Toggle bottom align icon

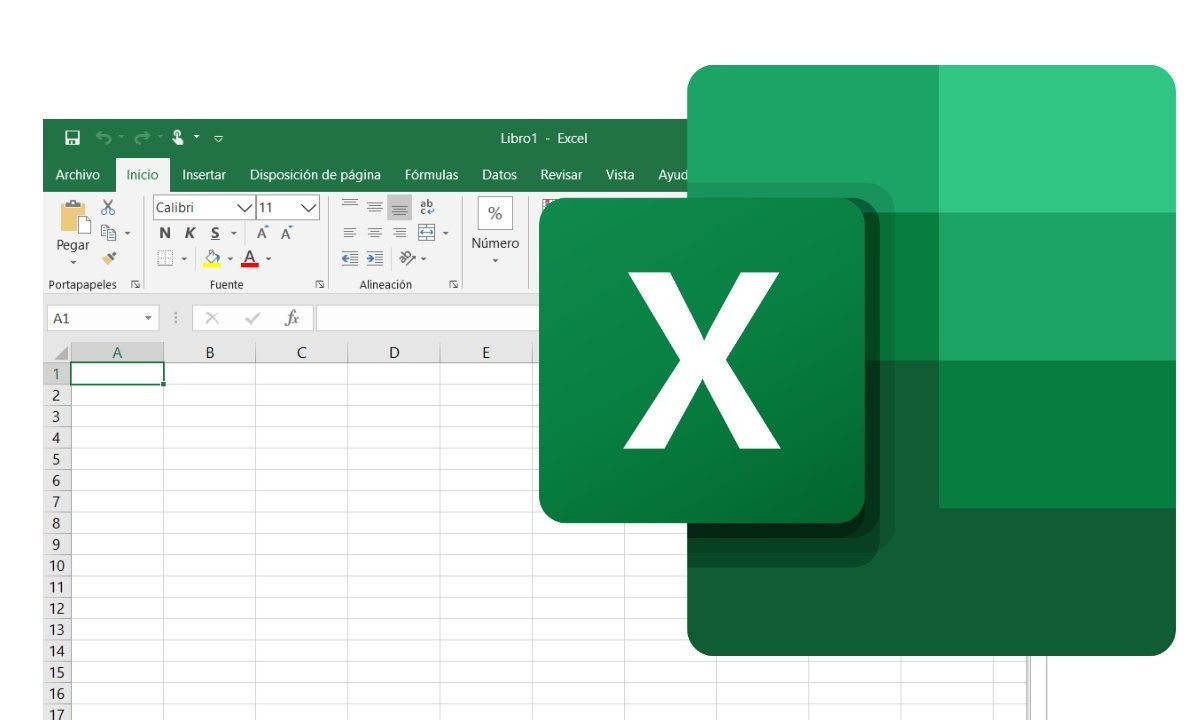click(399, 207)
